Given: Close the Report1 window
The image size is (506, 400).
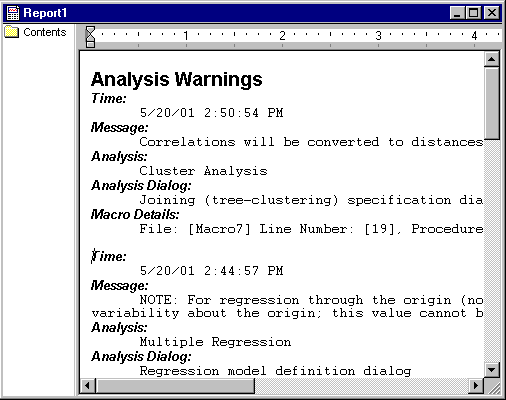Looking at the screenshot, I should click(x=492, y=13).
